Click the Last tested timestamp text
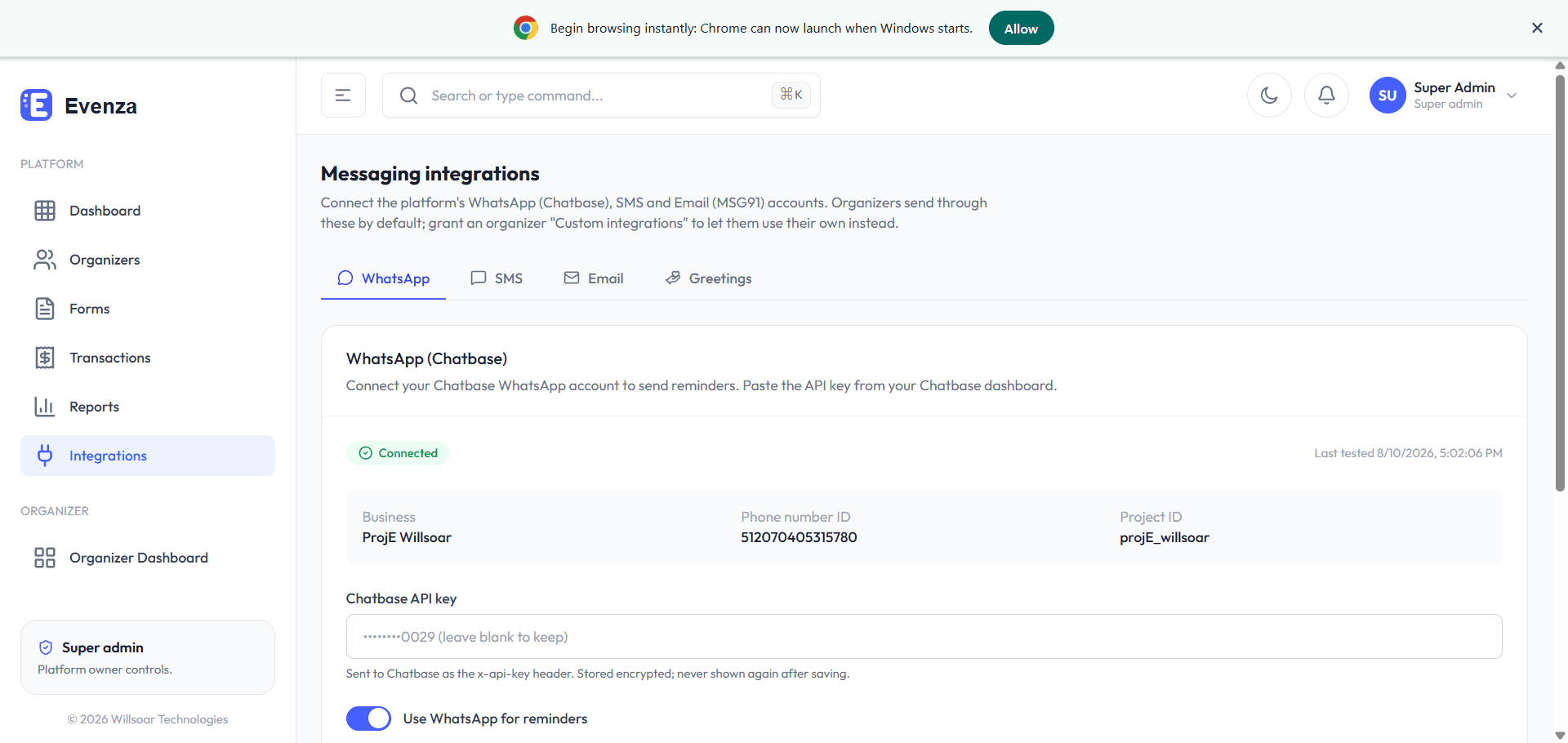Screen dimensions: 1568x743 click(x=1408, y=453)
